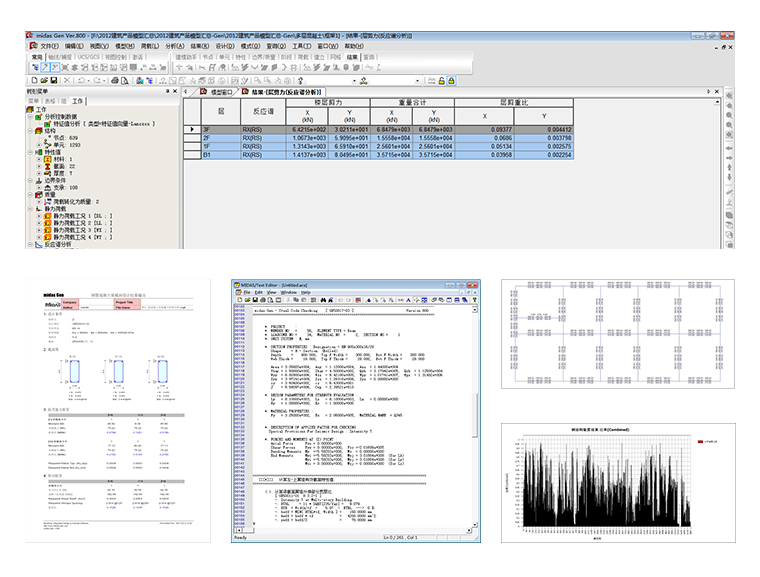Open the 文件(F) menu
760x577 pixels.
(49, 46)
